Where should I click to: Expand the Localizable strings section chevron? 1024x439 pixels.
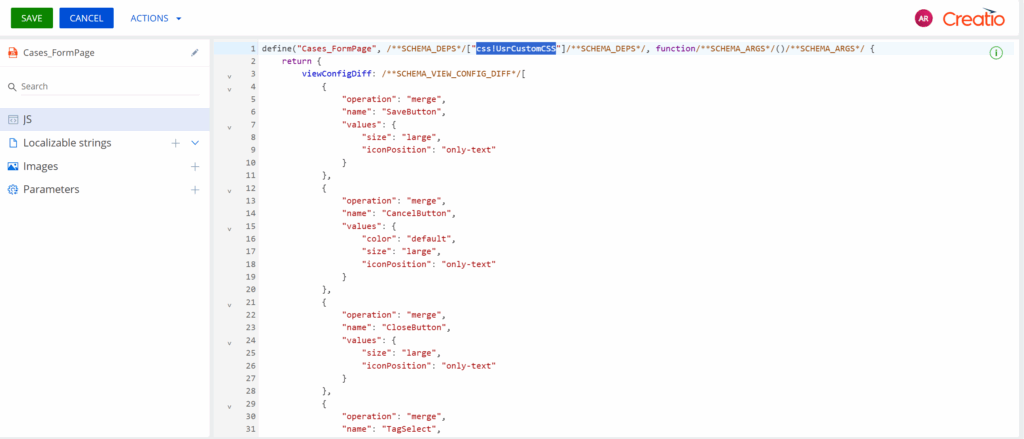pos(195,143)
